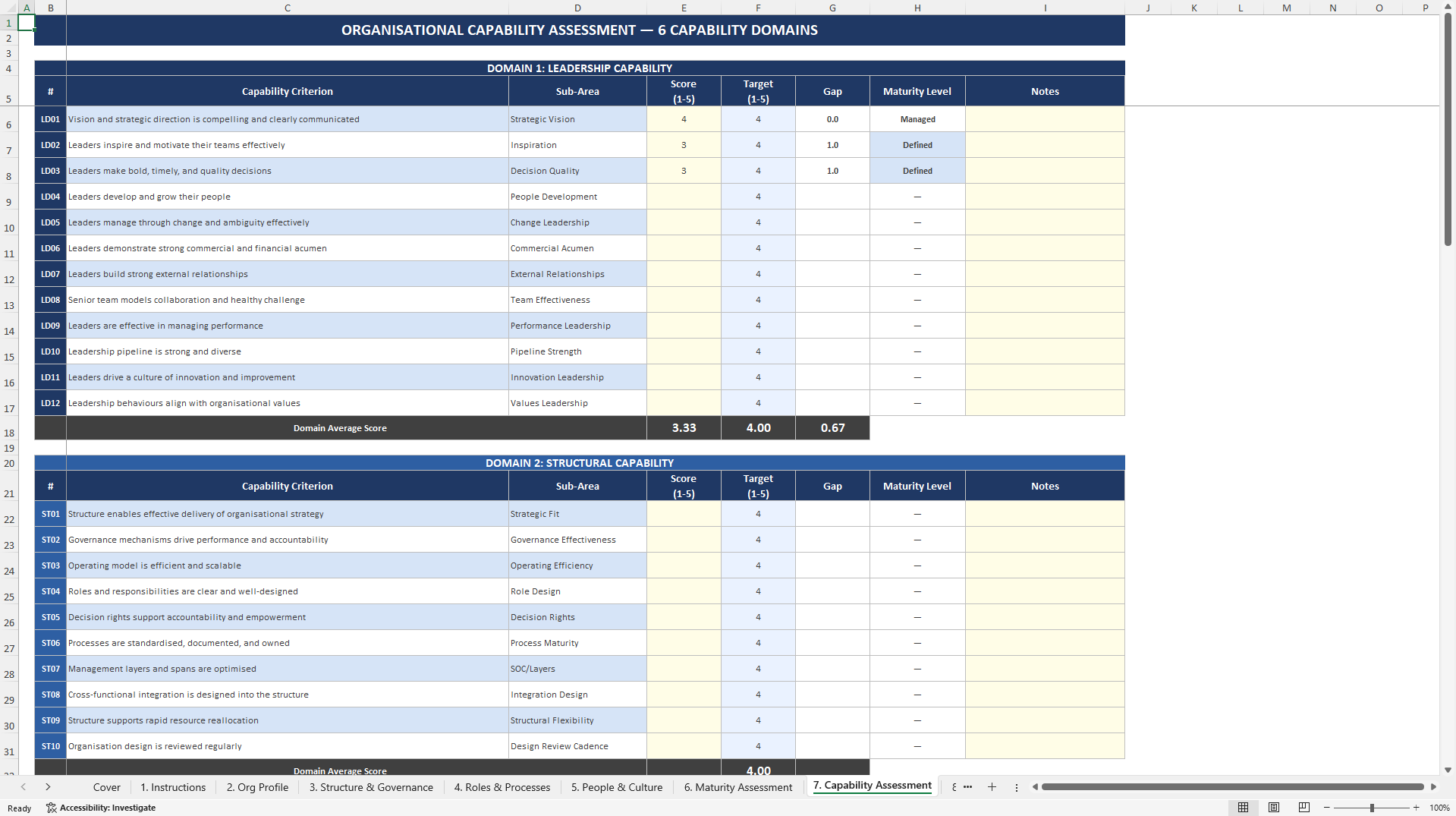Click the domain average gap "0.67"
1456x816 pixels.
[x=832, y=428]
